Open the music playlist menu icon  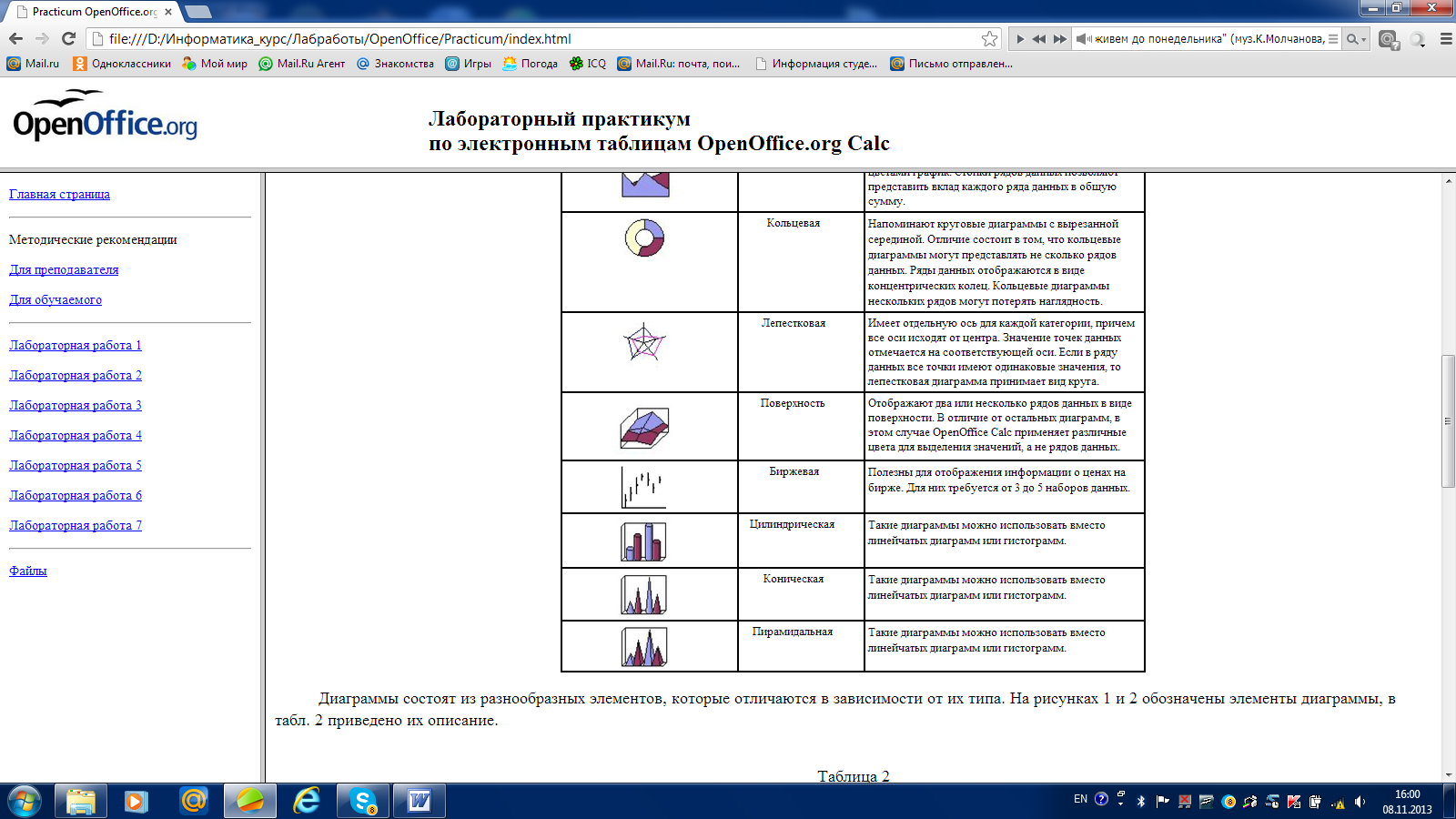1333,39
